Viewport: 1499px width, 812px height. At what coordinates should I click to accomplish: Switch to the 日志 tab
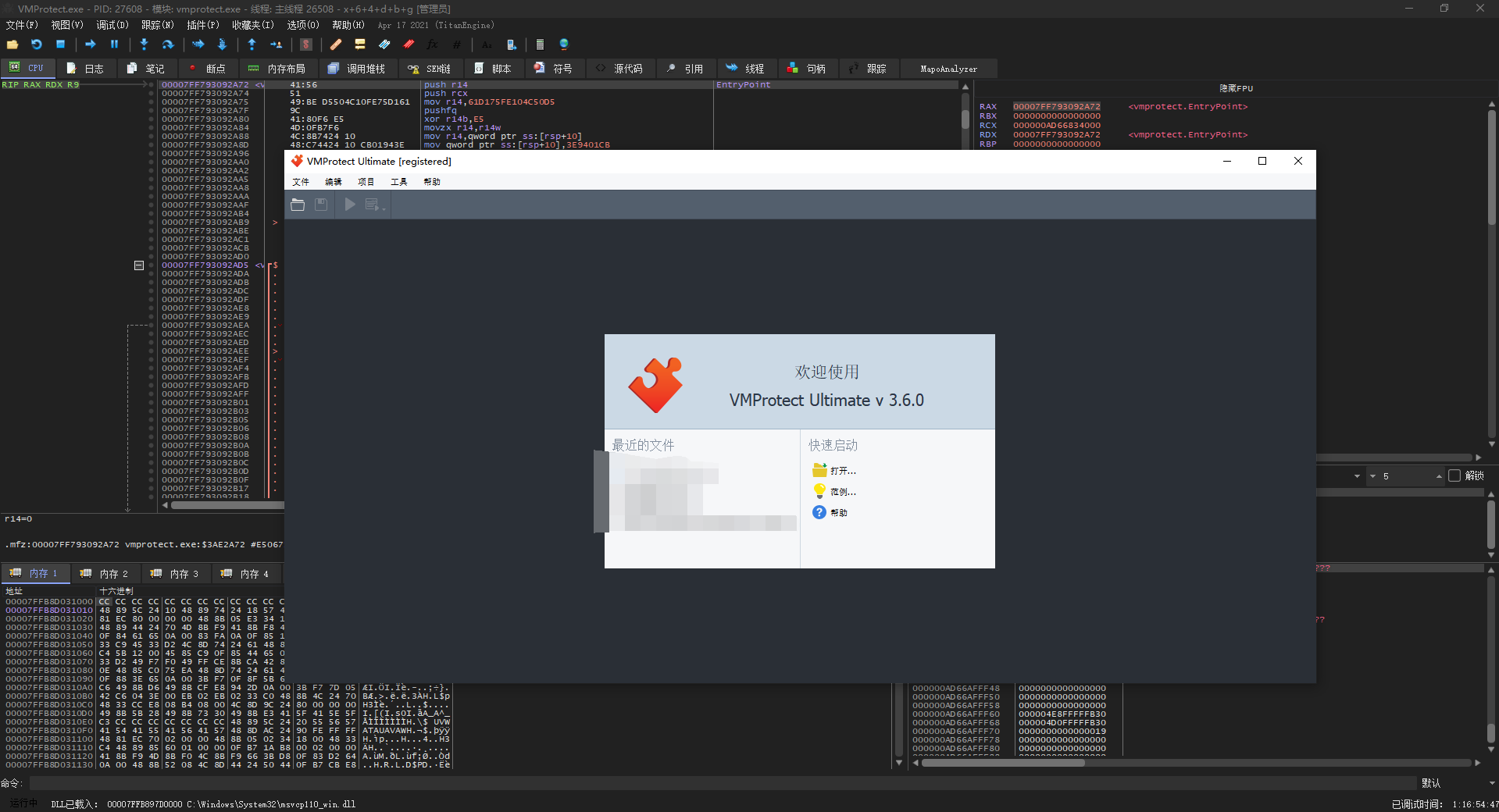point(86,69)
